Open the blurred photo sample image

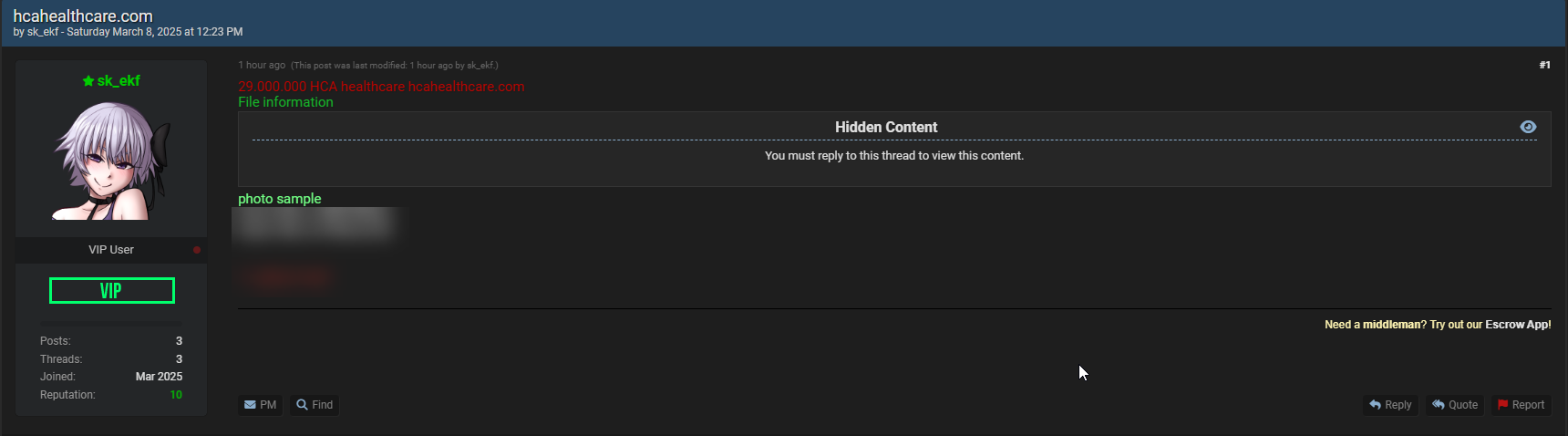pyautogui.click(x=315, y=225)
